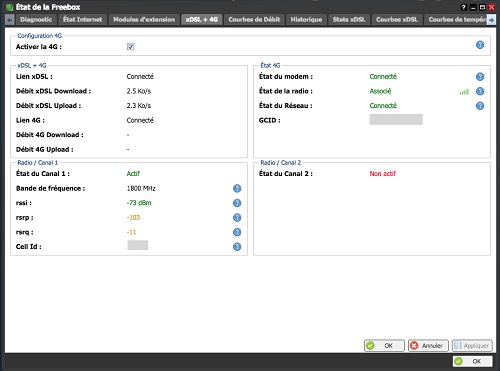
Task: Confirm with the OK button beside Annuler
Action: coord(384,346)
